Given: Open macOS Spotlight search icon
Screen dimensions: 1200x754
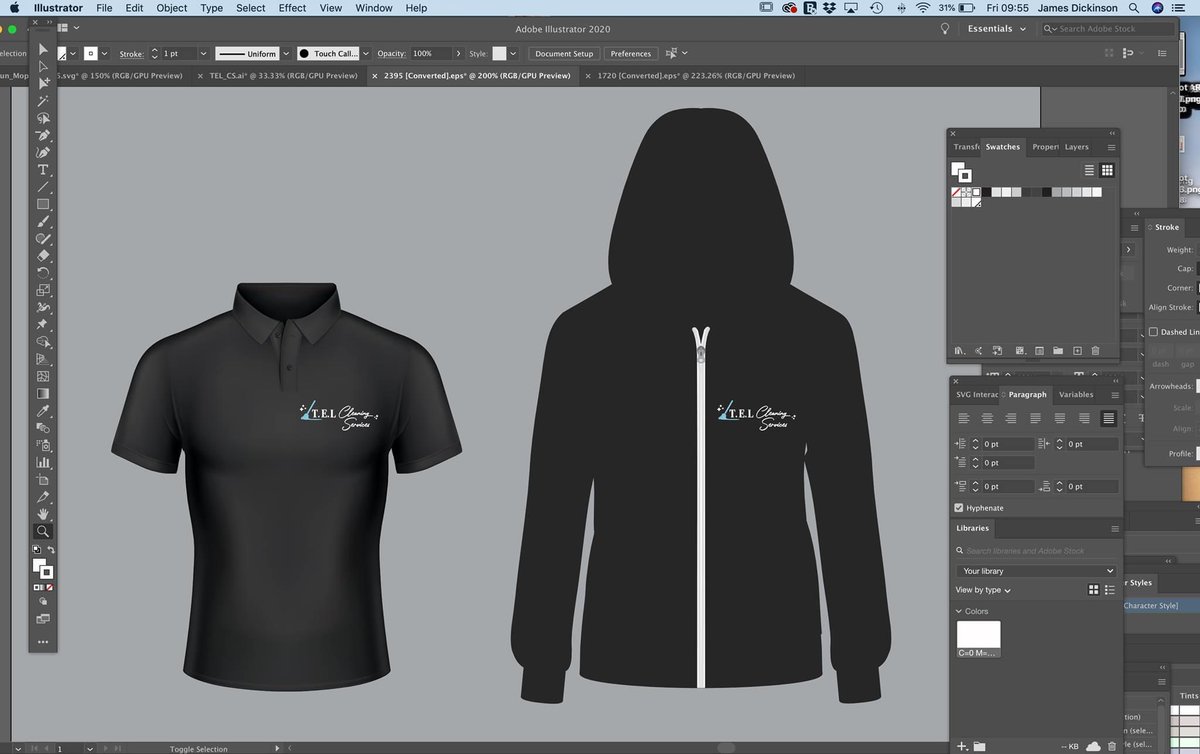Looking at the screenshot, I should (1132, 8).
